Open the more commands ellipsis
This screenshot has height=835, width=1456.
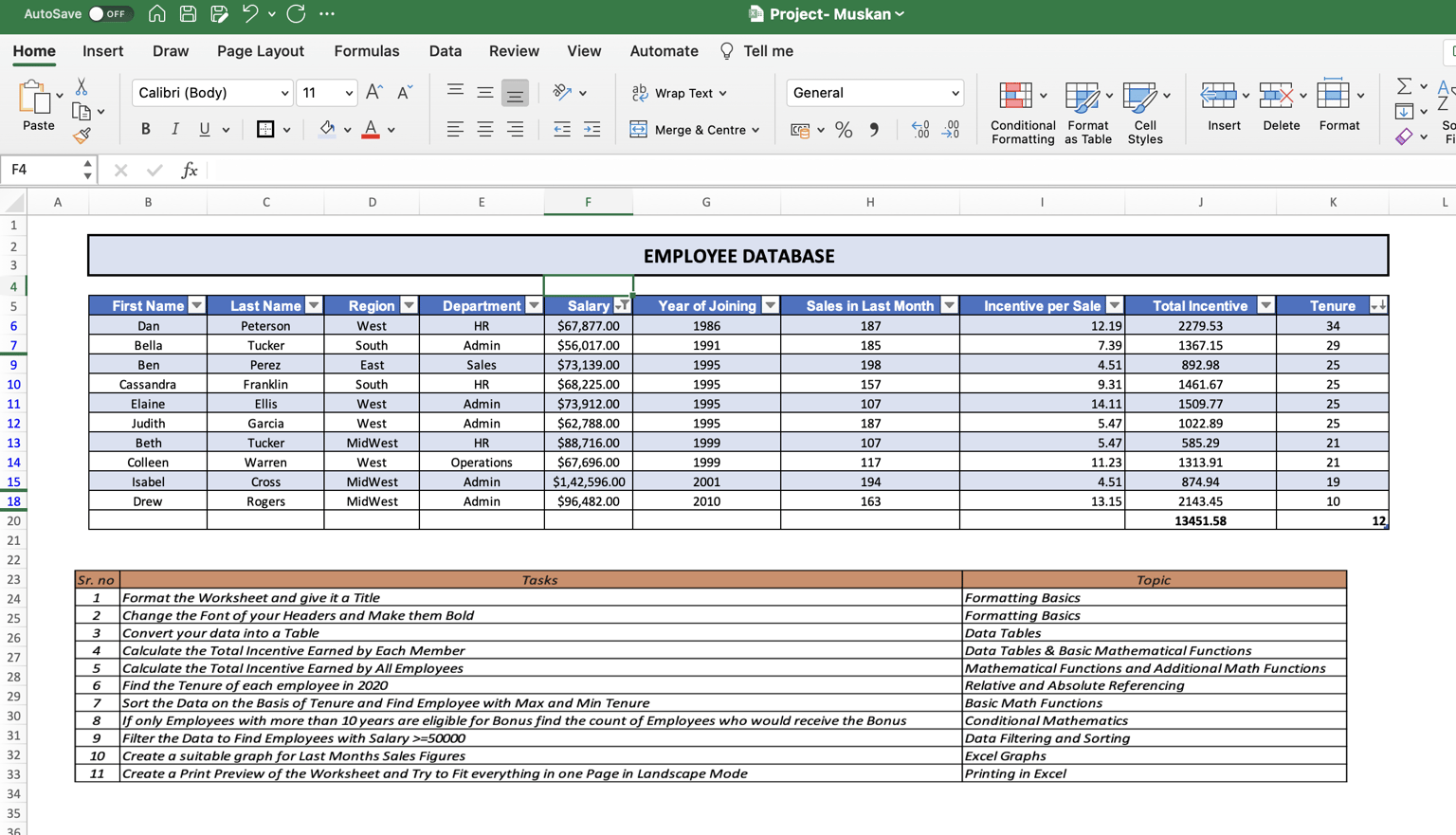[327, 14]
